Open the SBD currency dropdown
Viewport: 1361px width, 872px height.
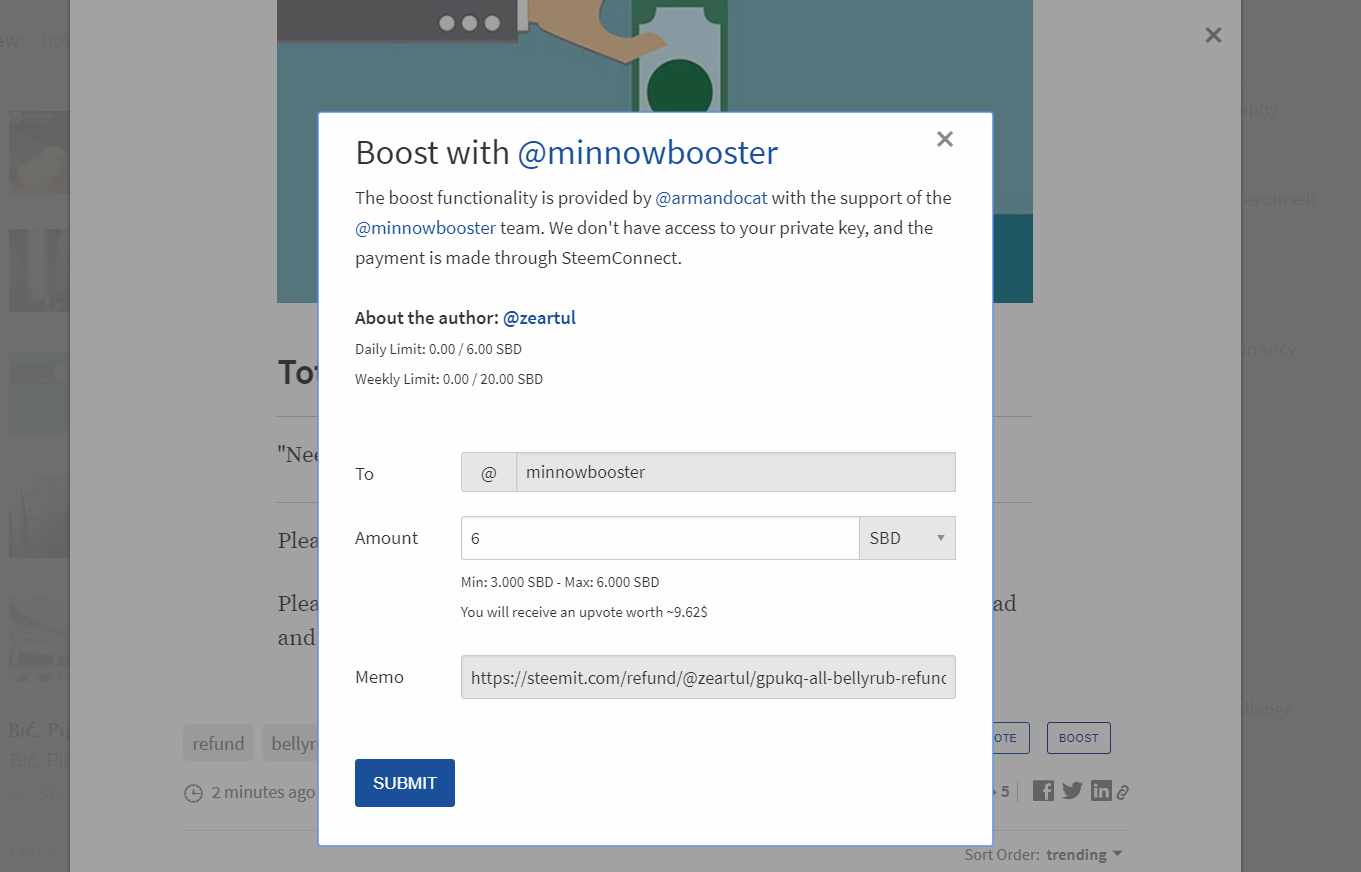coord(907,538)
